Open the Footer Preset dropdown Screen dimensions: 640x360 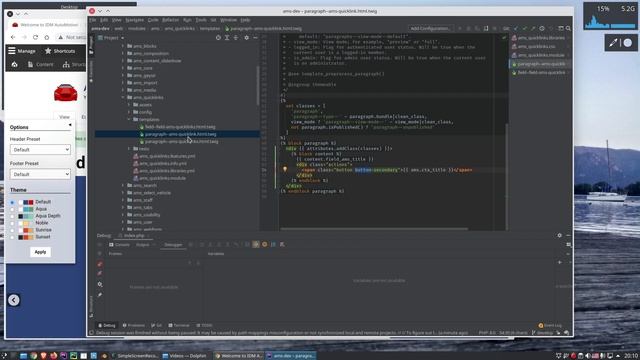(x=40, y=174)
